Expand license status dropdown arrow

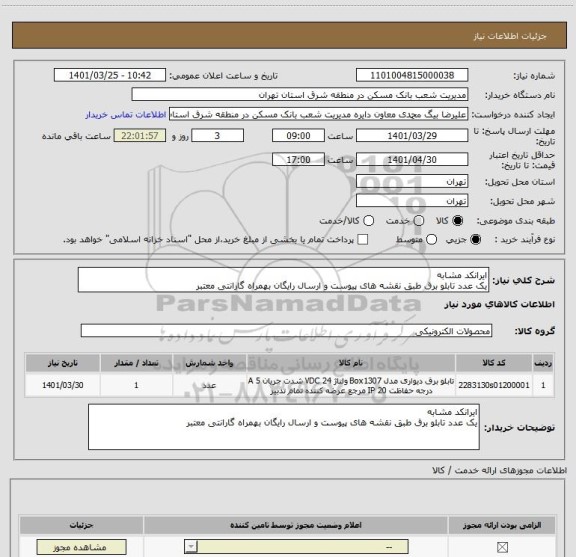tap(191, 547)
